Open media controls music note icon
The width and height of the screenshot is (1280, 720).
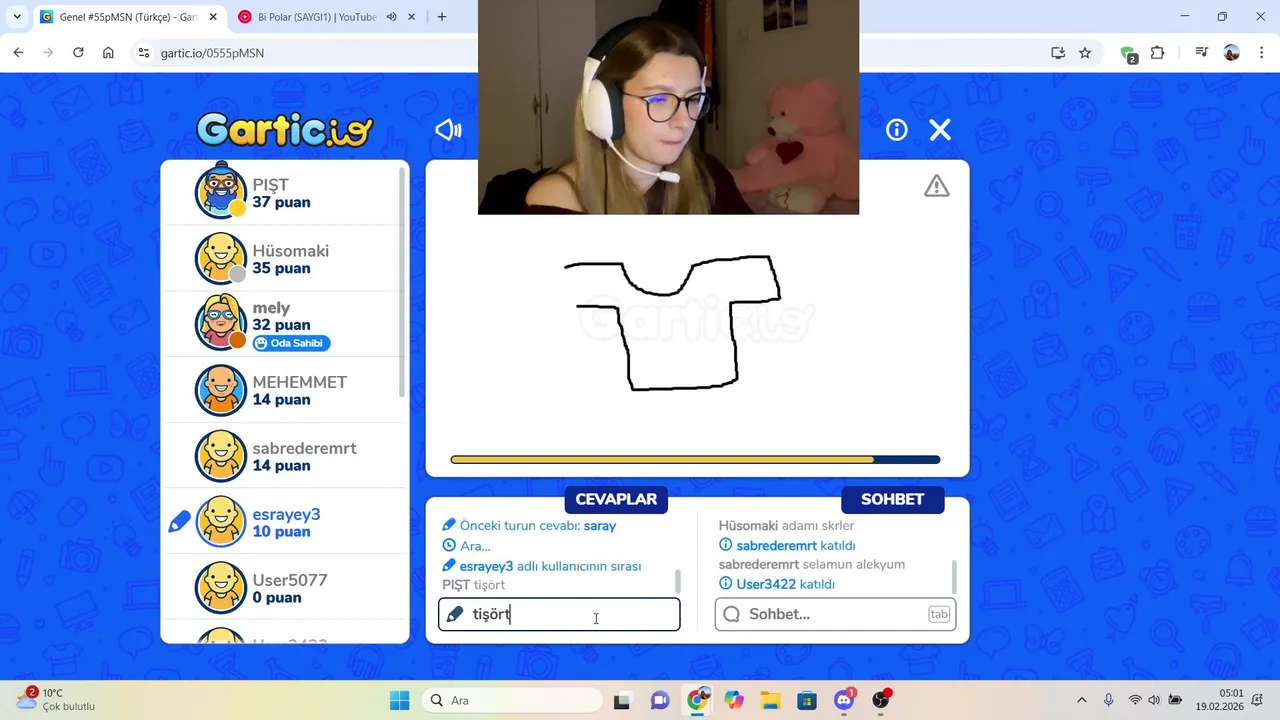[x=1201, y=53]
